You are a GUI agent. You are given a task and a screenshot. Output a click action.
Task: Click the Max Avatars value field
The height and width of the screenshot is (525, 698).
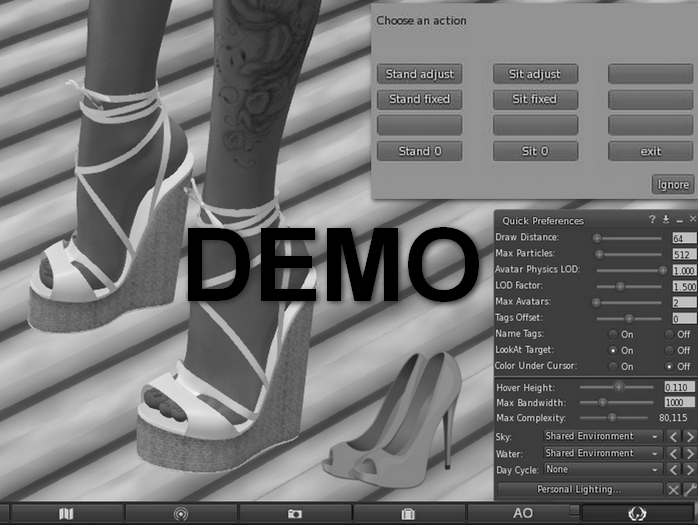click(684, 303)
